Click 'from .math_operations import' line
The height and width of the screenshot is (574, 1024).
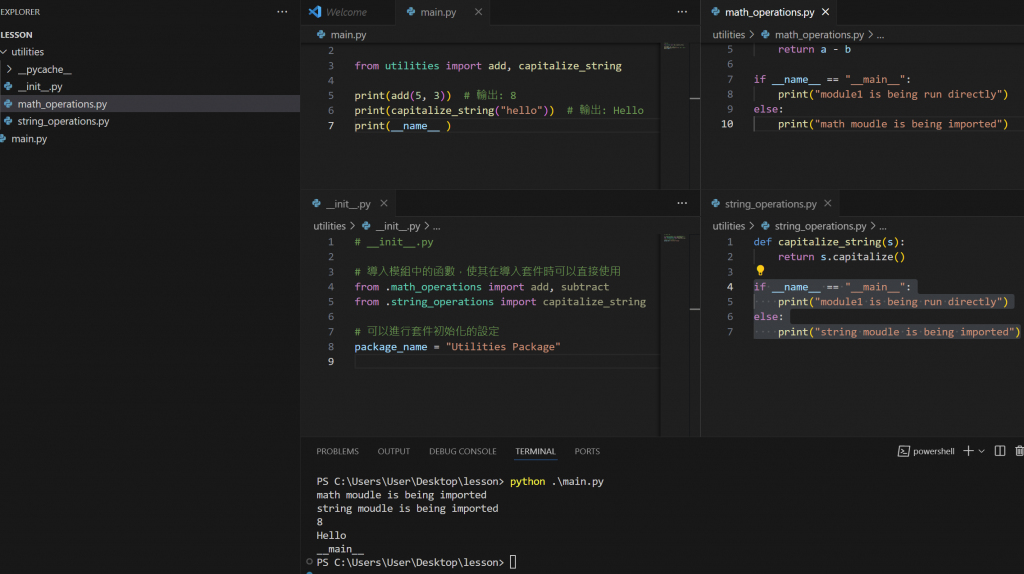click(x=482, y=287)
